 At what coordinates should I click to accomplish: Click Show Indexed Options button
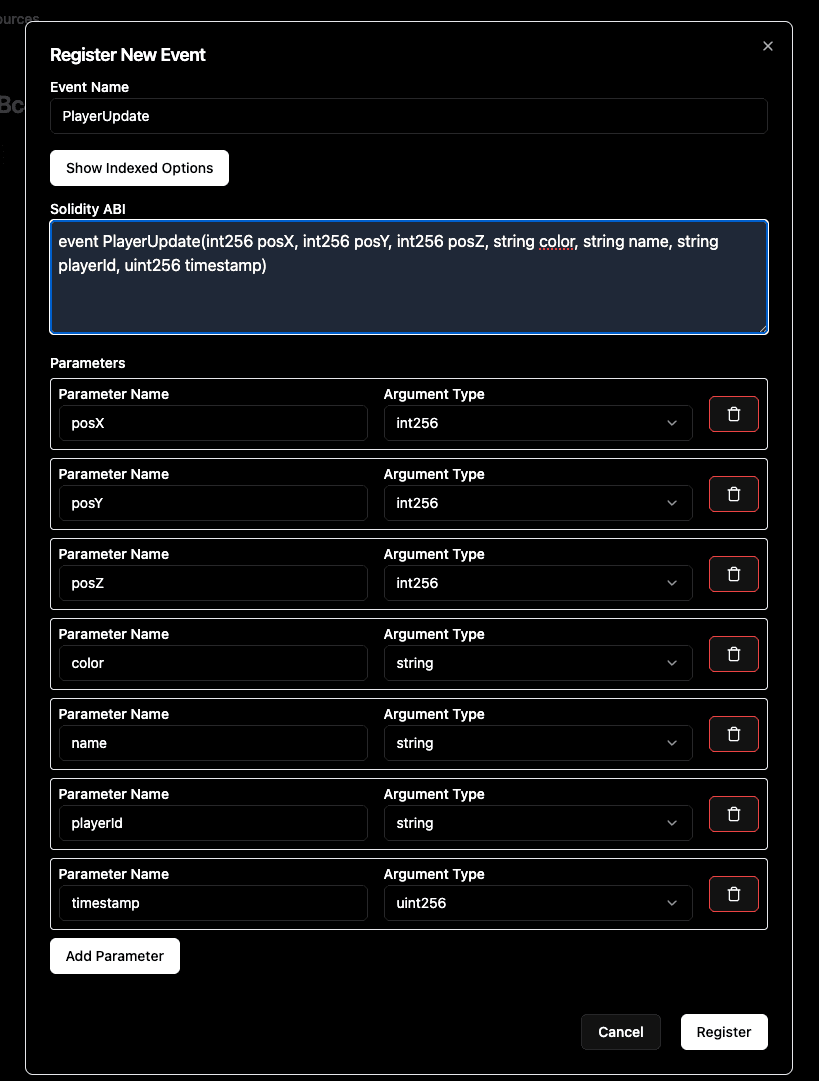pos(139,168)
